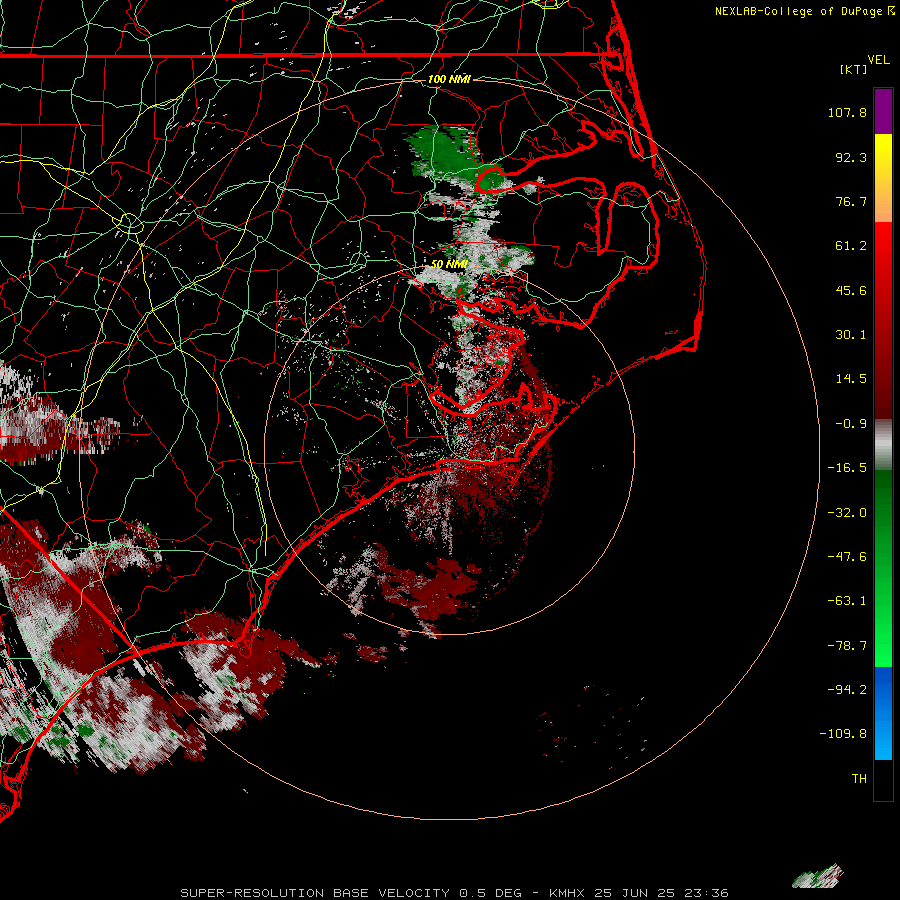This screenshot has width=900, height=900.
Task: Click the blue segment of velocity color bar
Action: [883, 713]
